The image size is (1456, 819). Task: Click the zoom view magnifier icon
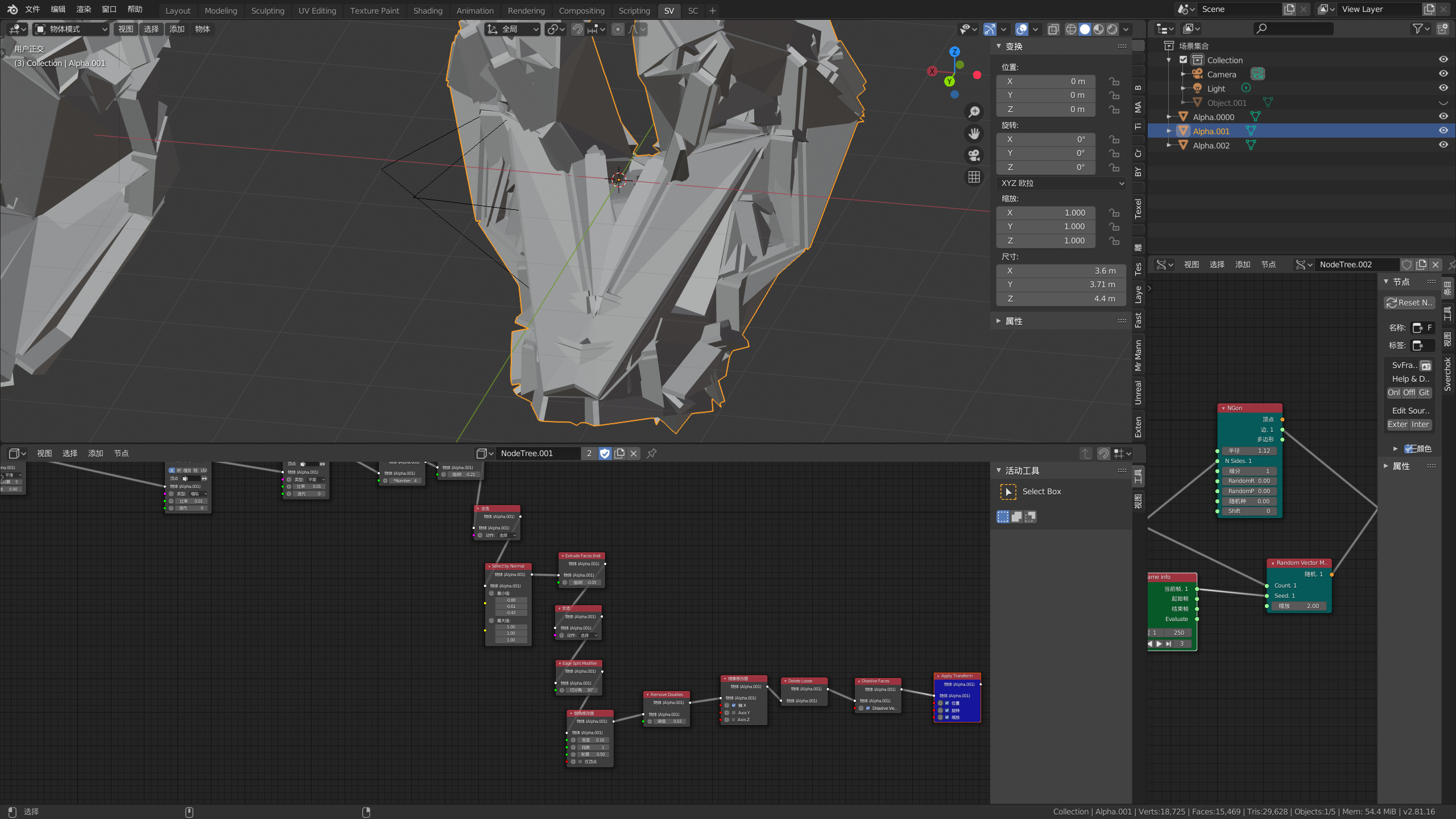pyautogui.click(x=974, y=111)
